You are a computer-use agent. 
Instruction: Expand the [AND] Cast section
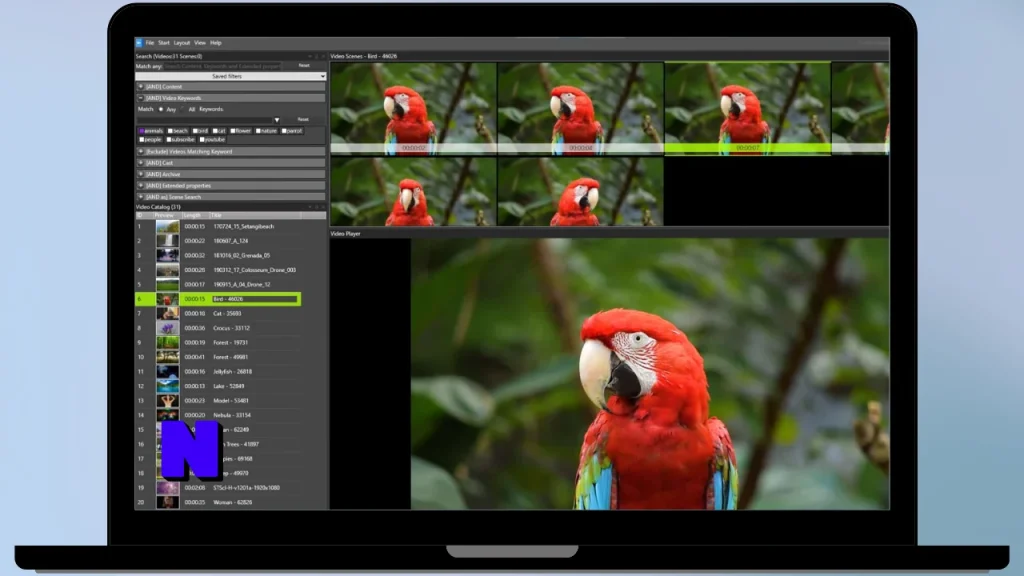[230, 163]
